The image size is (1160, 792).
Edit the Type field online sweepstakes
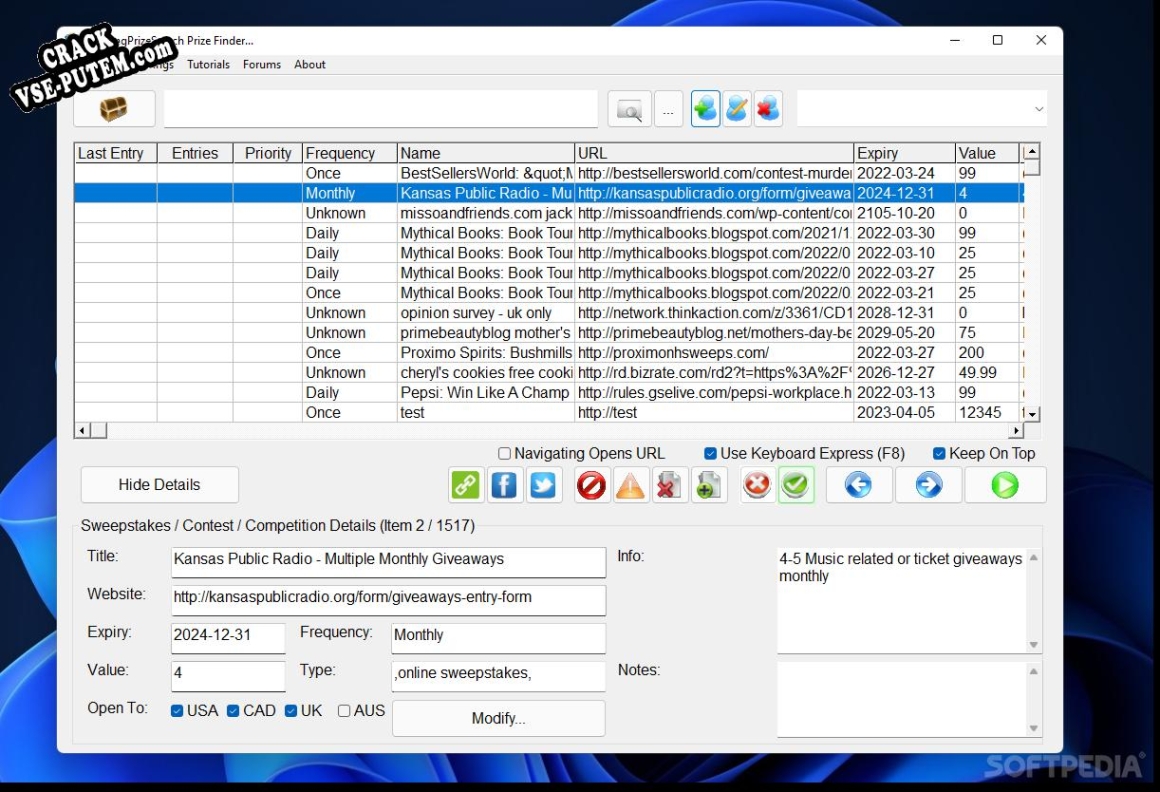(x=498, y=675)
